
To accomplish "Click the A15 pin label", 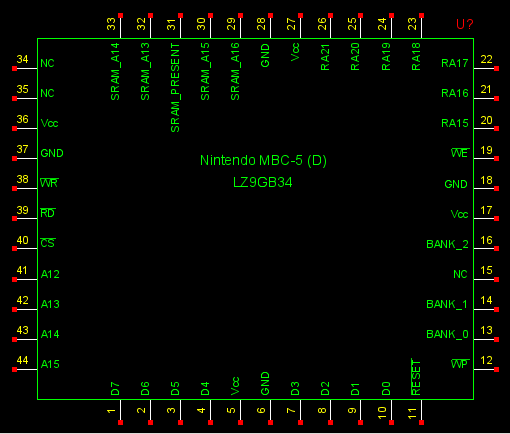I will click(x=50, y=364).
